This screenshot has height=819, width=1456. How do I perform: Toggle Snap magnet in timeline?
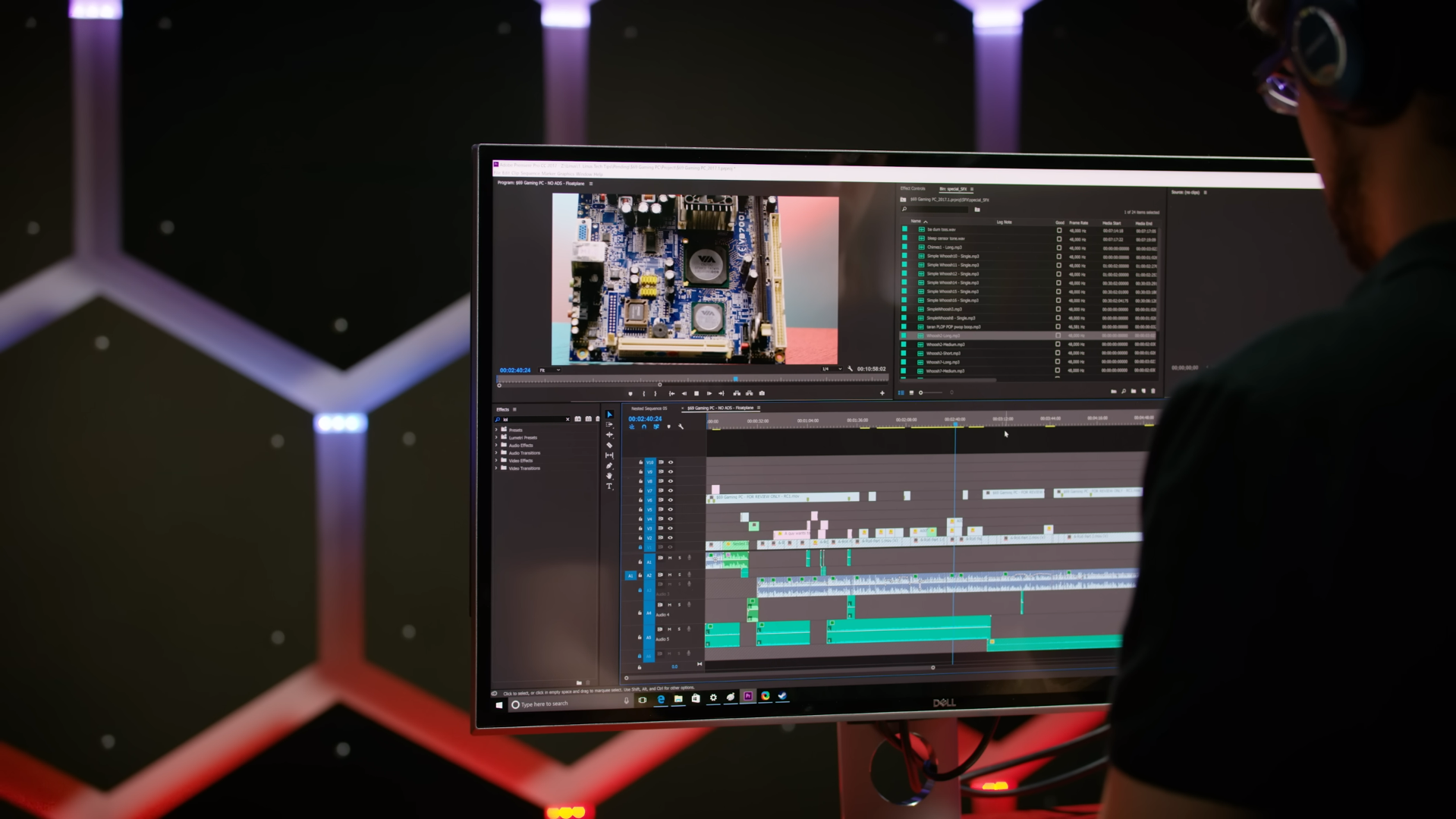pyautogui.click(x=644, y=427)
